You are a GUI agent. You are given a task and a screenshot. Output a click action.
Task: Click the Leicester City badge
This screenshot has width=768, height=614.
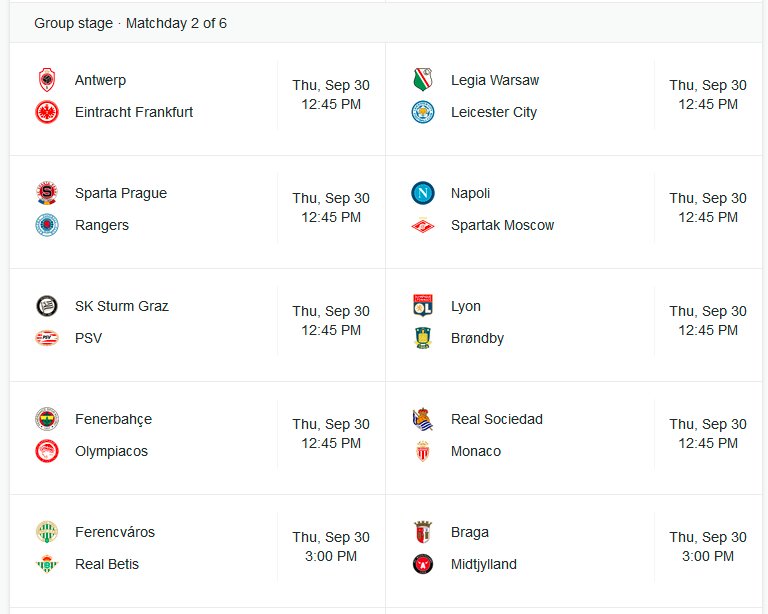(x=423, y=112)
